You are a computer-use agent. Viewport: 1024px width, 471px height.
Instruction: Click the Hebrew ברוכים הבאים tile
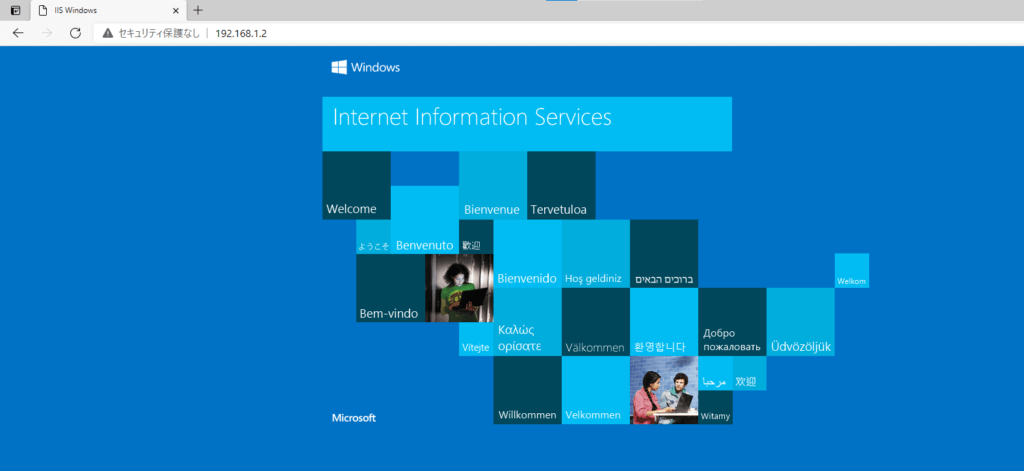pyautogui.click(x=664, y=253)
